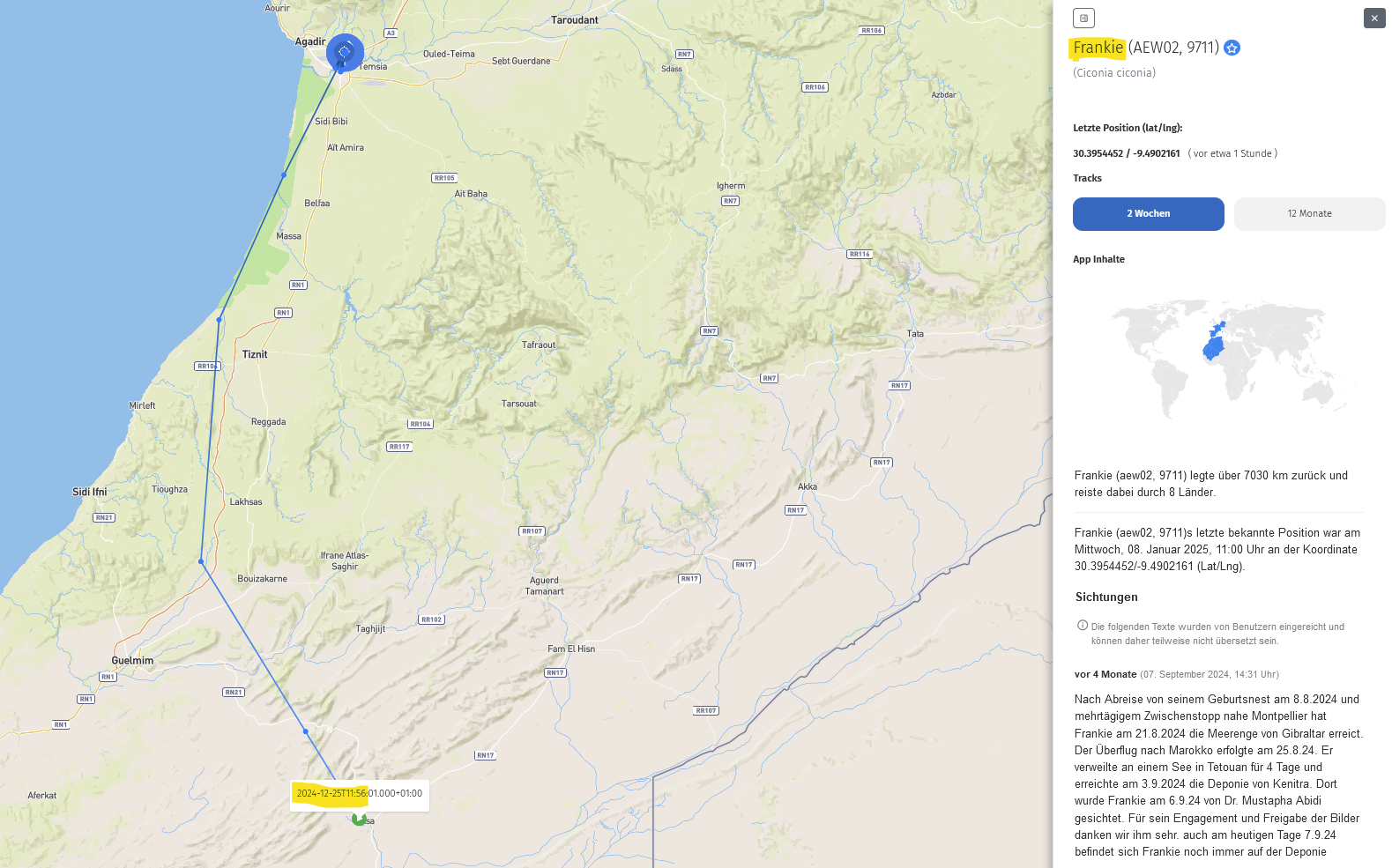This screenshot has height=868, width=1392.
Task: Select the 2 Wochen track range
Action: tap(1148, 214)
